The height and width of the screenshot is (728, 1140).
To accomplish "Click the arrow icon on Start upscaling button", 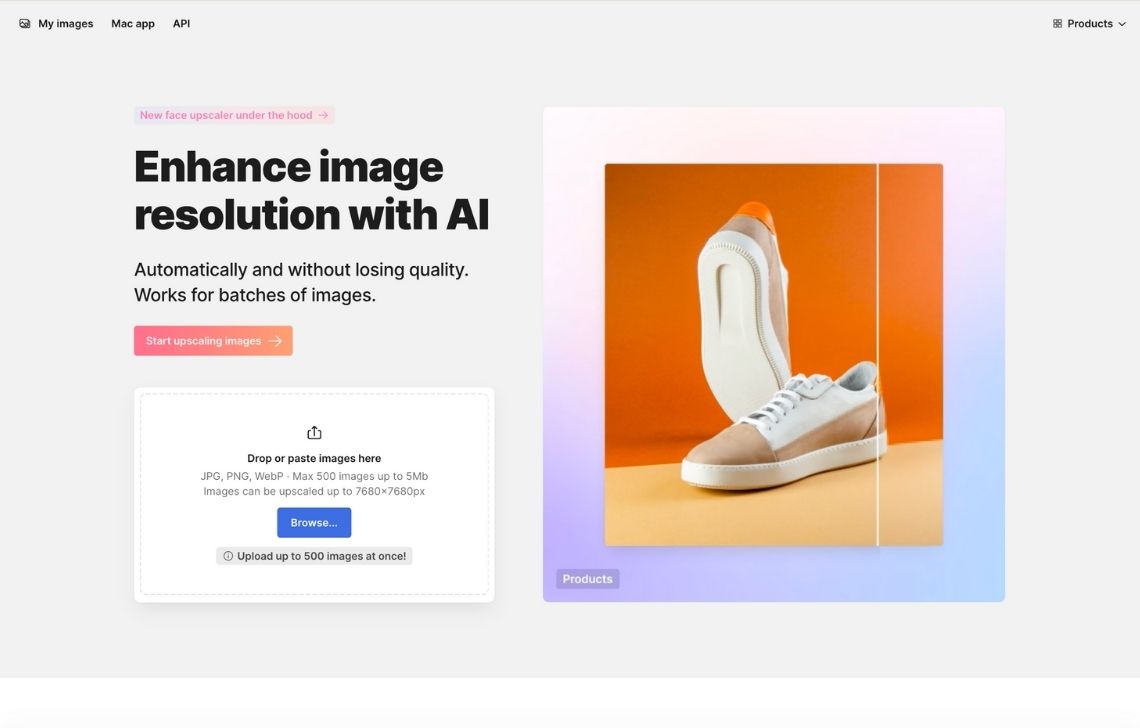I will coord(275,340).
